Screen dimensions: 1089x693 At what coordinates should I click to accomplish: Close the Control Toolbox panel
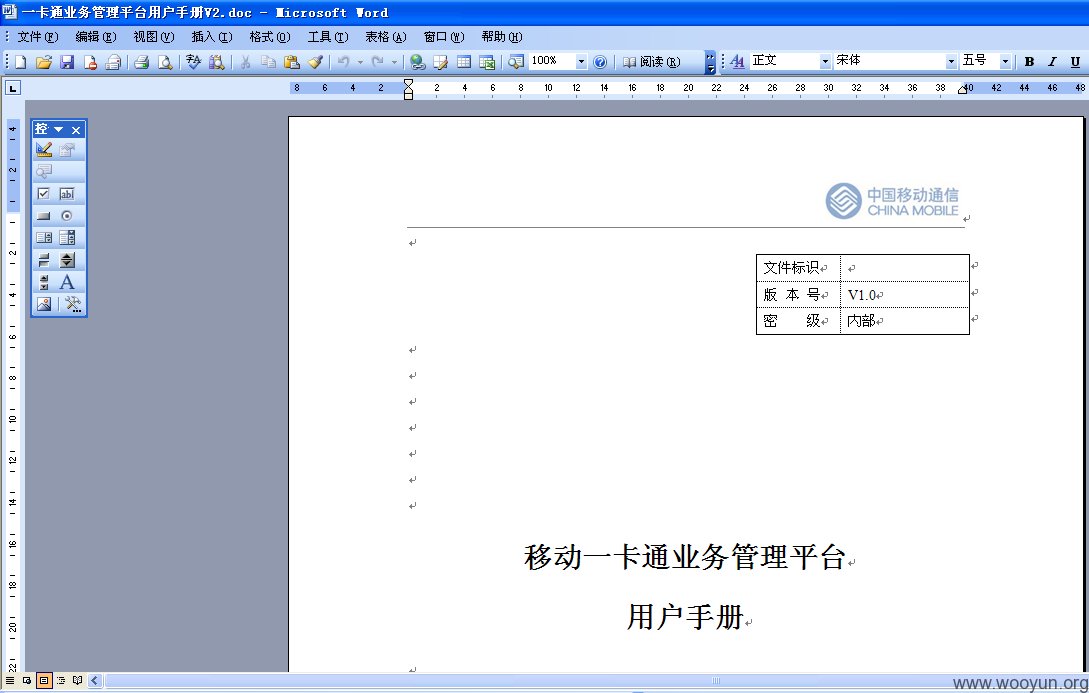coord(76,130)
